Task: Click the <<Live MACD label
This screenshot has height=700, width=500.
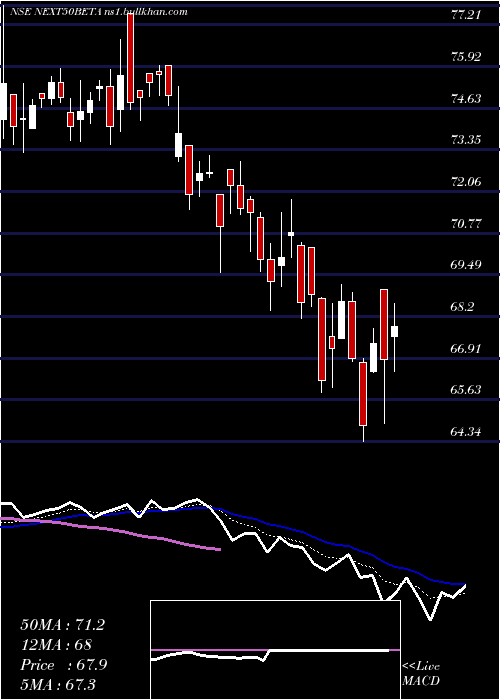Action: pos(421,673)
